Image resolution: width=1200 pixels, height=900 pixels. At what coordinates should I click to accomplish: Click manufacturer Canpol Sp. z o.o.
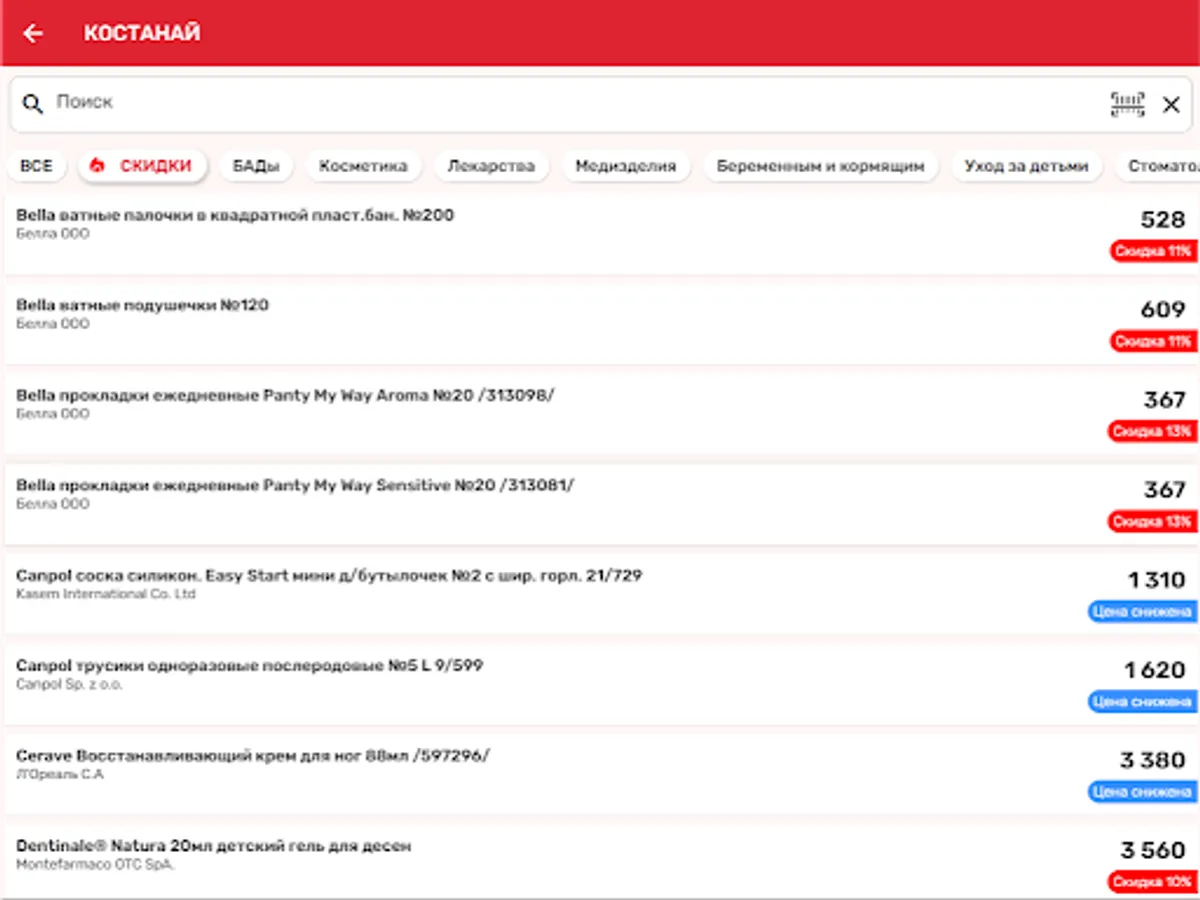(x=70, y=684)
